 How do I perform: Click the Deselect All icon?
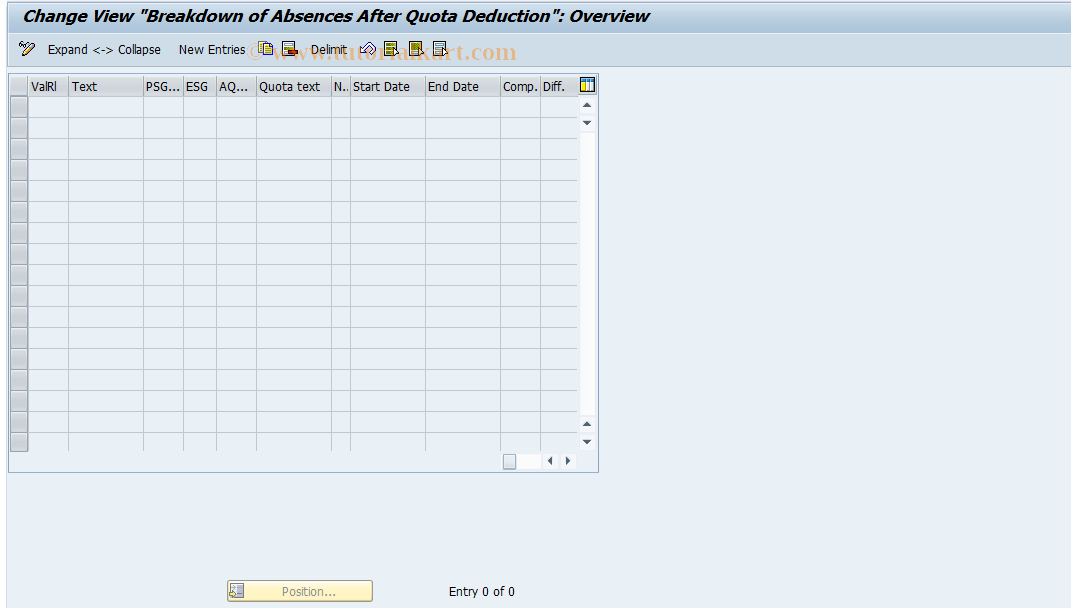441,49
